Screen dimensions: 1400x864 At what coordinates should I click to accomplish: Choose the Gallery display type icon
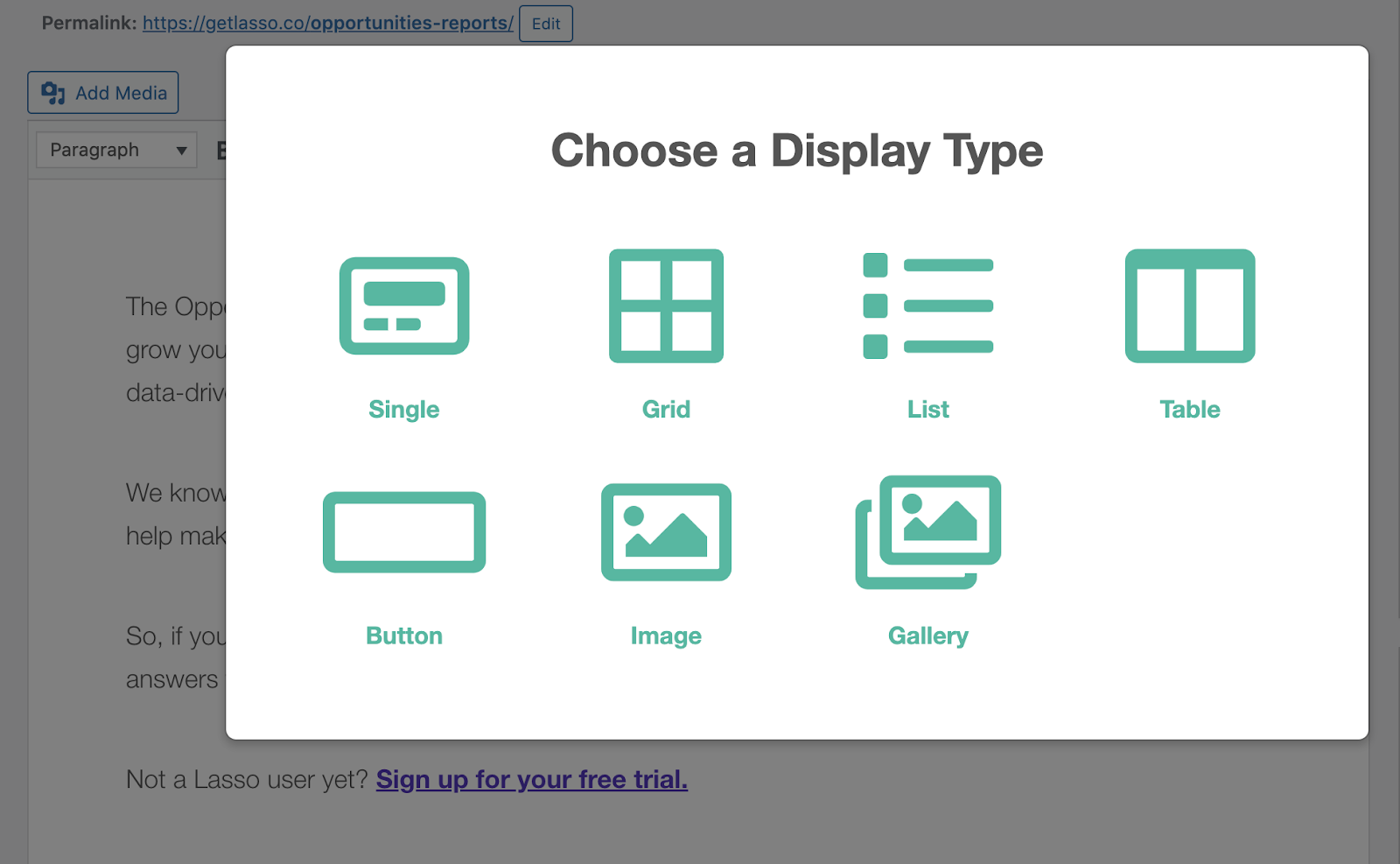pyautogui.click(x=927, y=532)
